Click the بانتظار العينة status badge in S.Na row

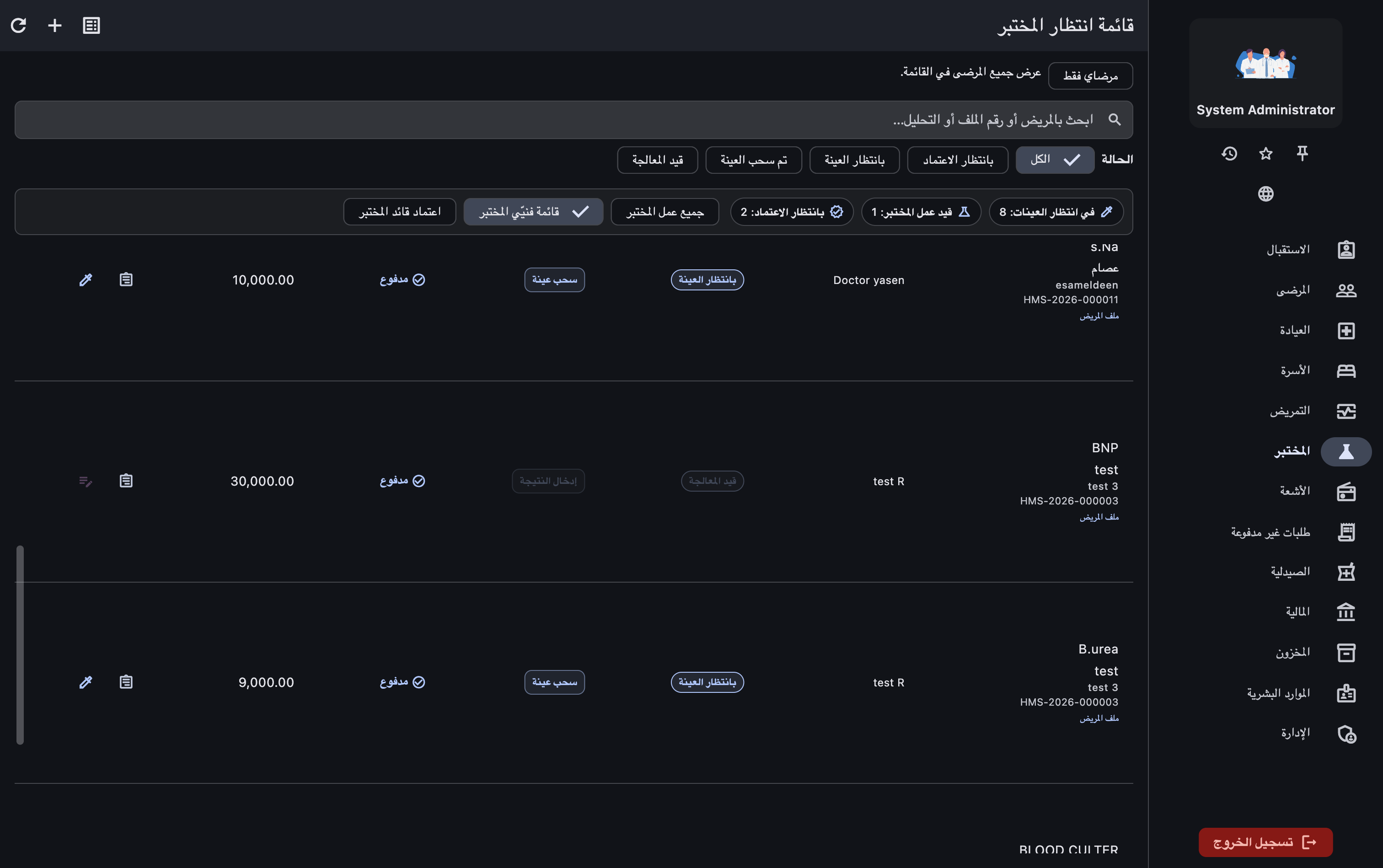[708, 280]
